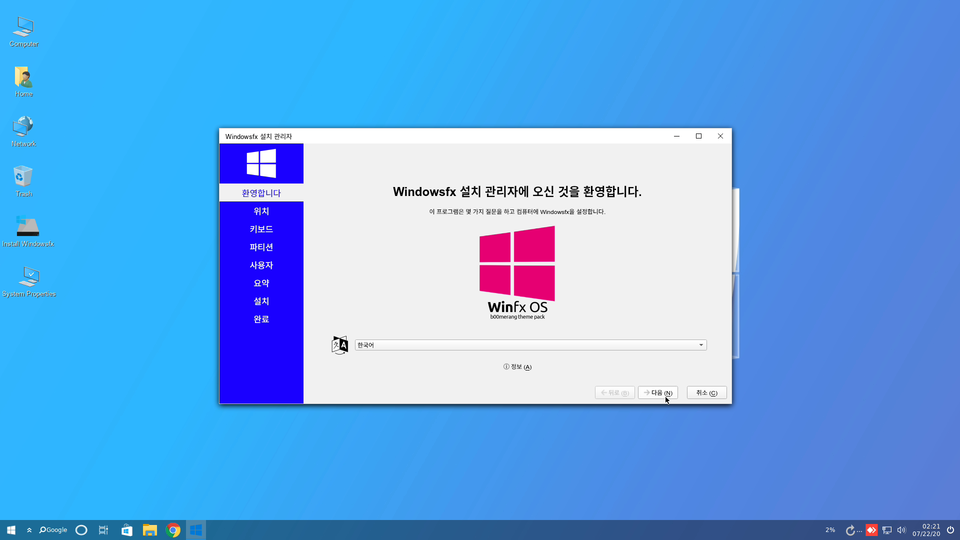Open the volume speaker tray icon
This screenshot has height=540, width=960.
pos(901,531)
